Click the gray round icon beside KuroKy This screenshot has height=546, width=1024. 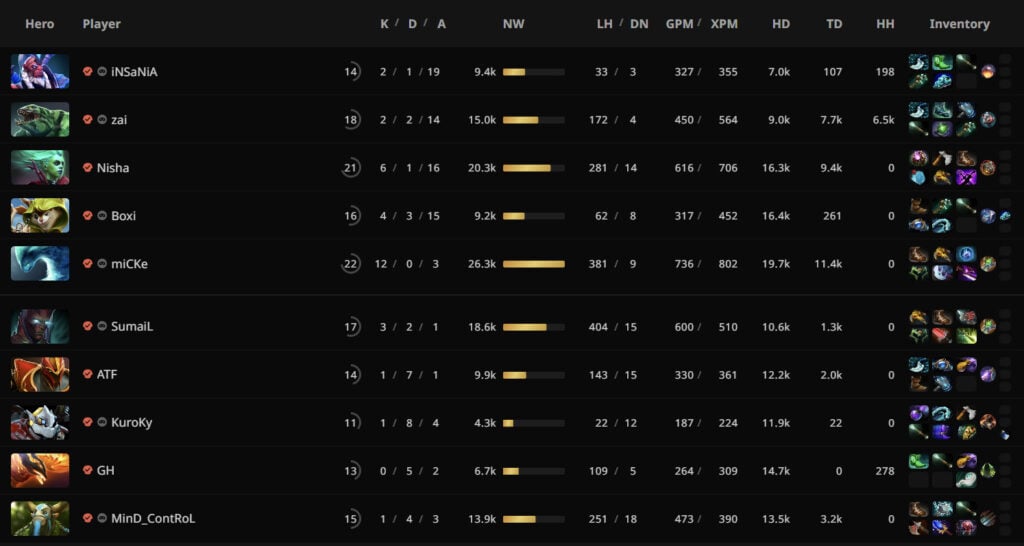point(101,422)
